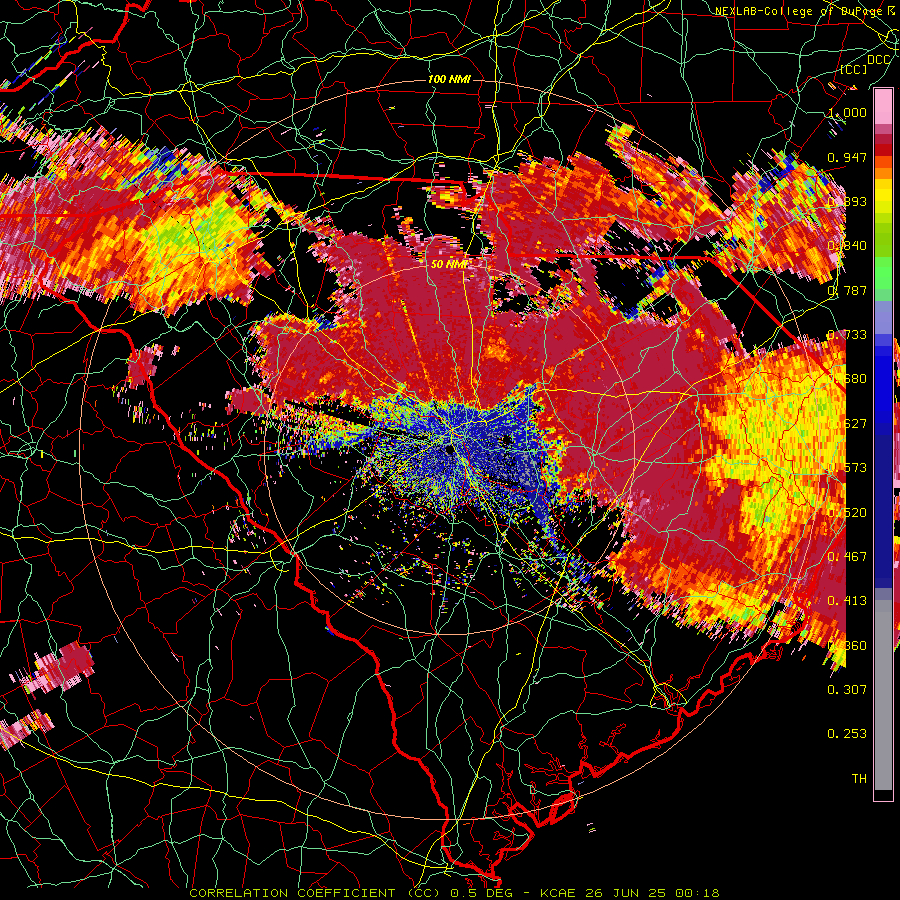Click the 0.733 legend value

point(847,335)
